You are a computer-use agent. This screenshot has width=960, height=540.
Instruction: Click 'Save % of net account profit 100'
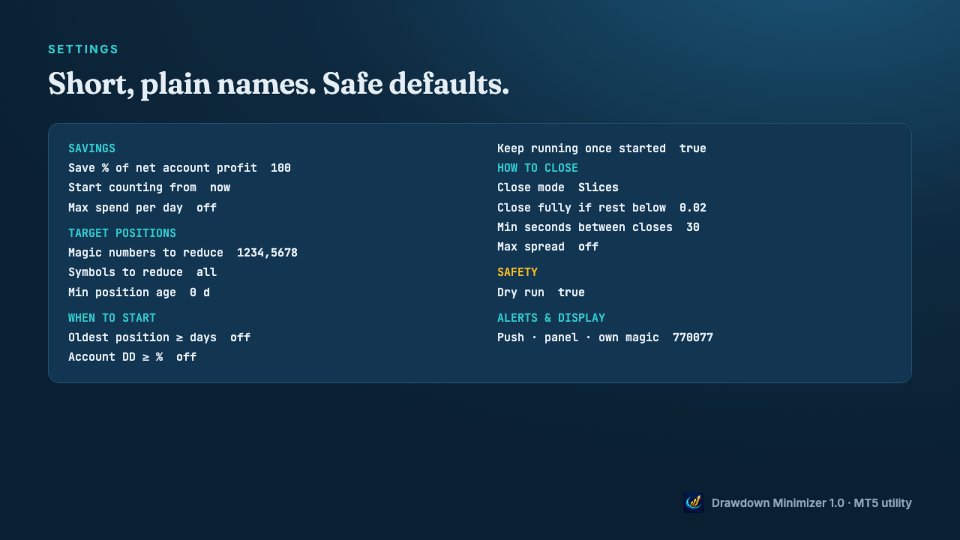(179, 168)
